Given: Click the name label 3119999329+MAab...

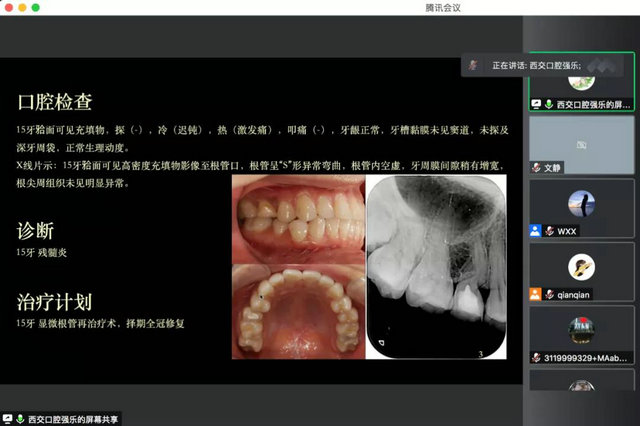Looking at the screenshot, I should tap(585, 358).
